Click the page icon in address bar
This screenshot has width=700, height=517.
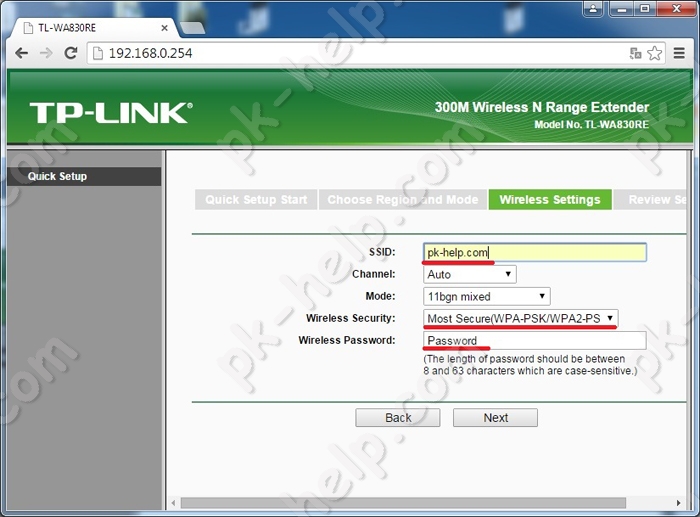(x=97, y=54)
